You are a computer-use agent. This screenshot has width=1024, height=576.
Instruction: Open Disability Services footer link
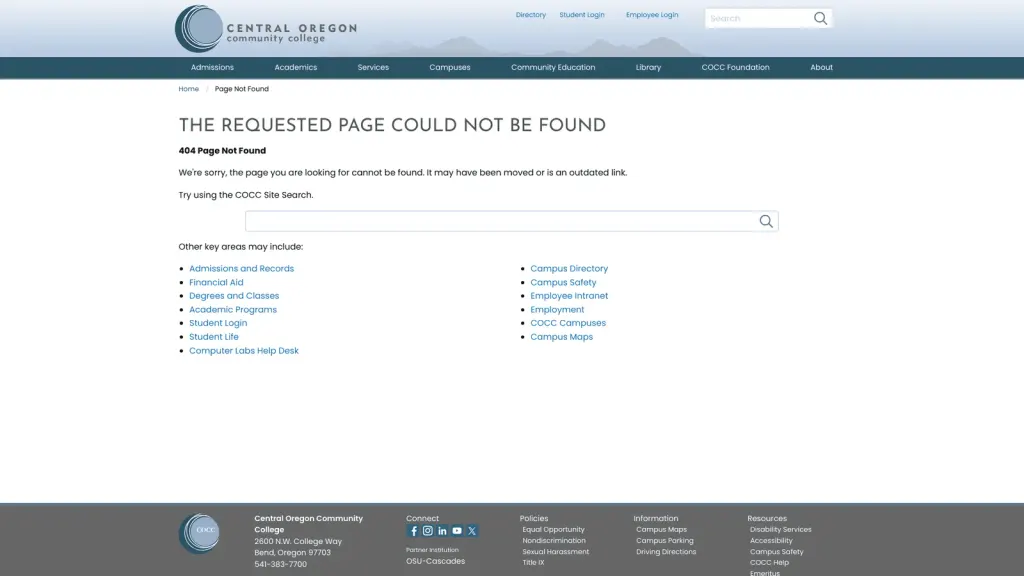point(781,530)
